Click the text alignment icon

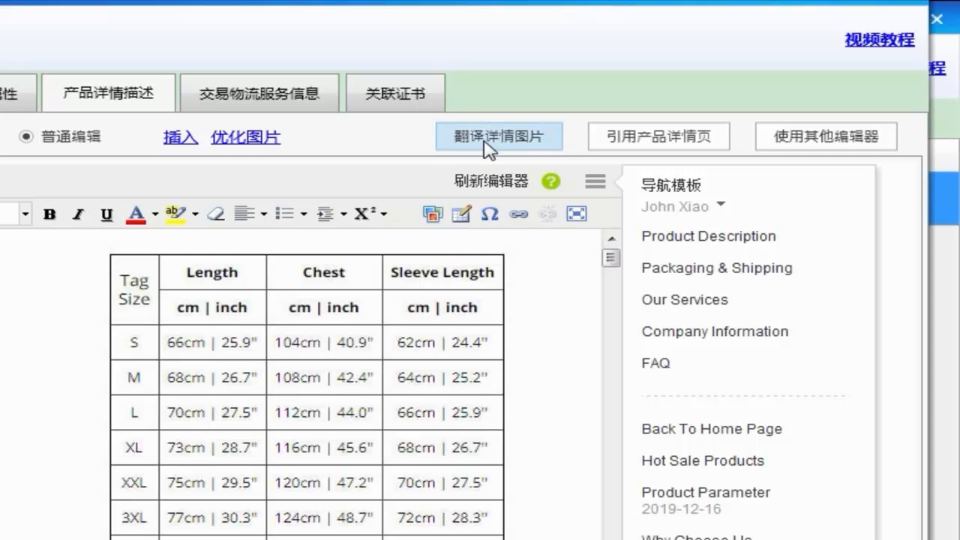click(245, 214)
